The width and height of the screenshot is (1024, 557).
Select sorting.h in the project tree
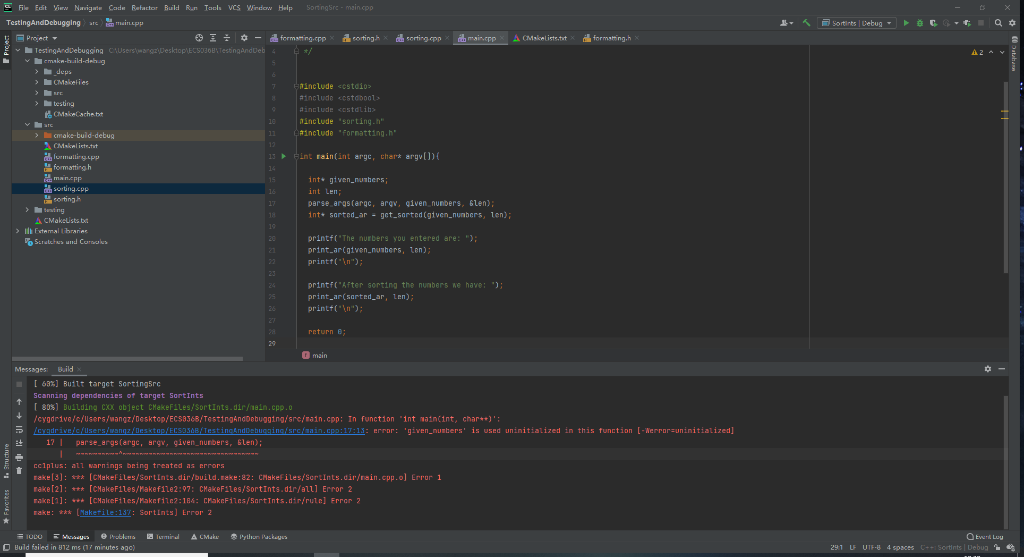67,199
